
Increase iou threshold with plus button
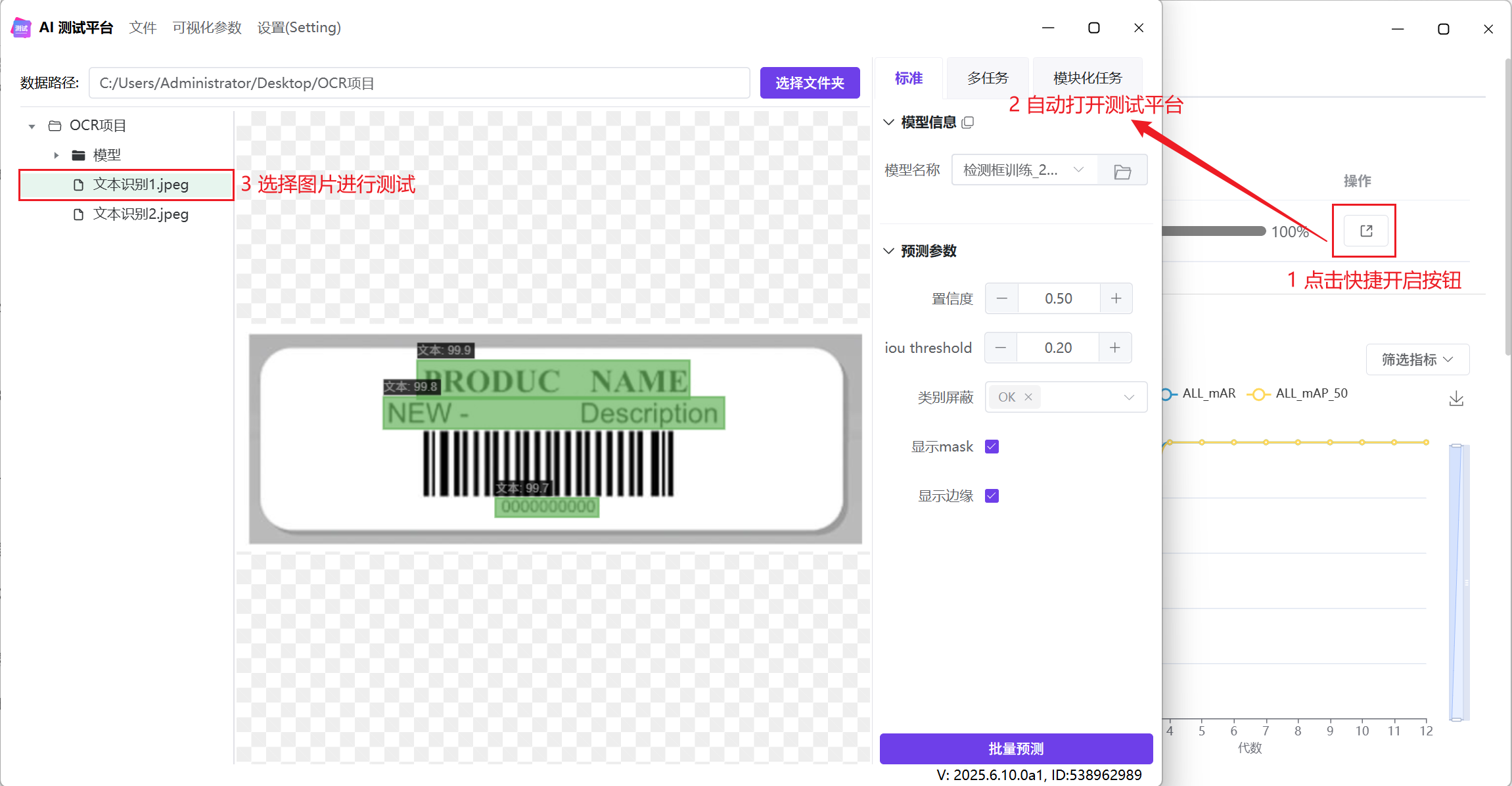[1115, 348]
